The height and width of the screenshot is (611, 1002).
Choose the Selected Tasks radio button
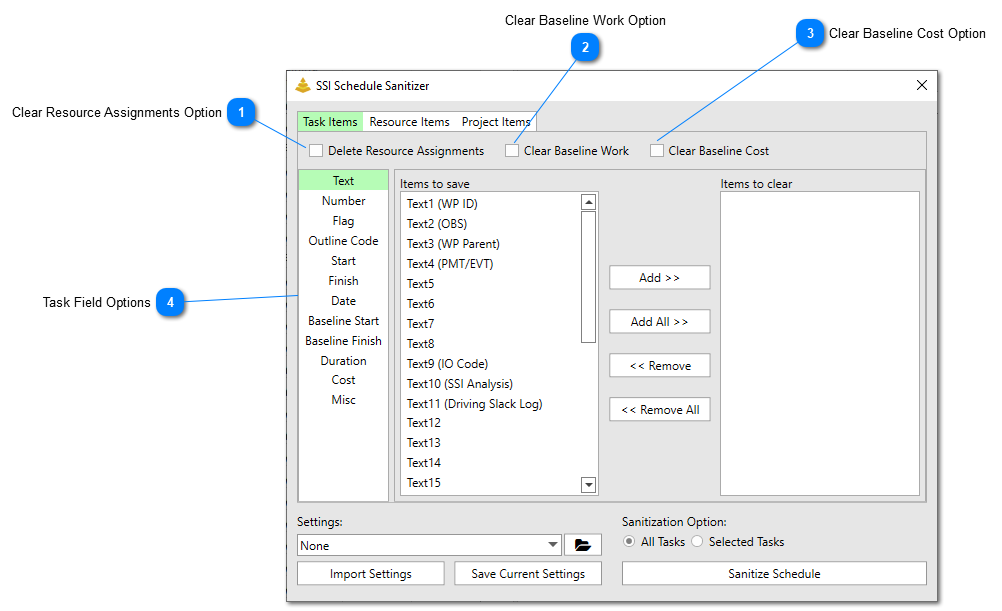tap(697, 541)
